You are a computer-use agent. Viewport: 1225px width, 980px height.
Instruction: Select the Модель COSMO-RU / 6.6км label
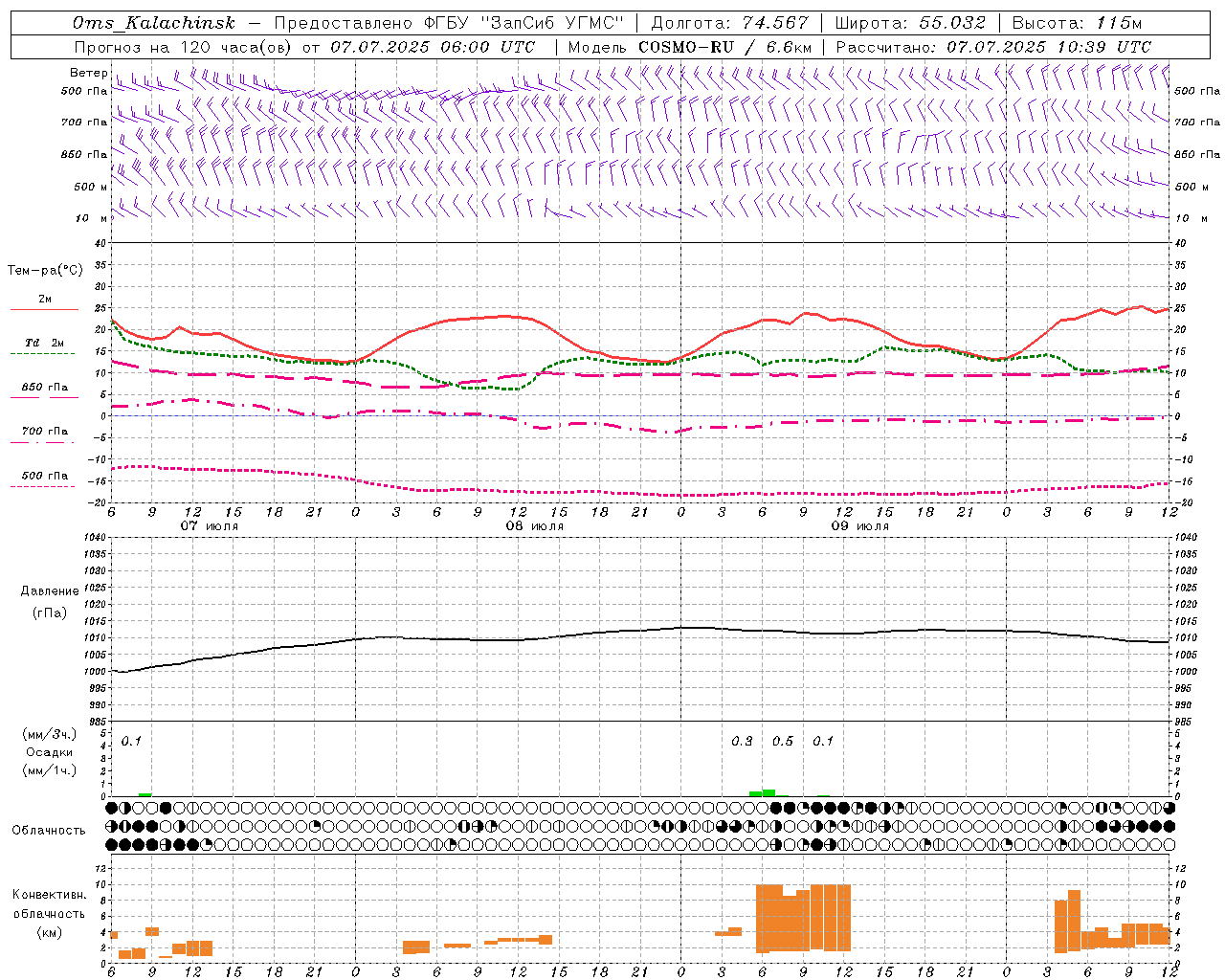(689, 47)
